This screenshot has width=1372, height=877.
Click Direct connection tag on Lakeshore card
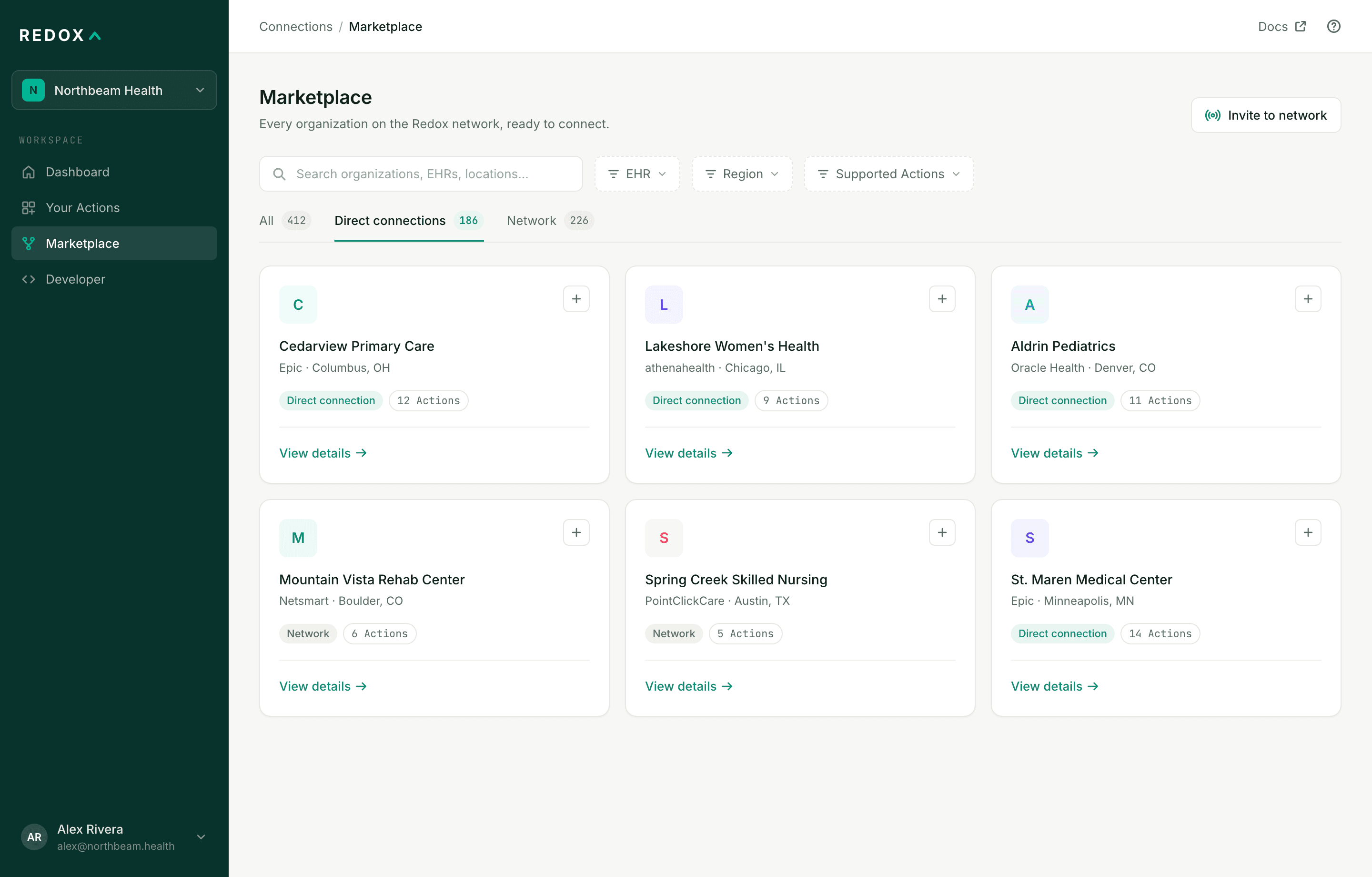[696, 400]
